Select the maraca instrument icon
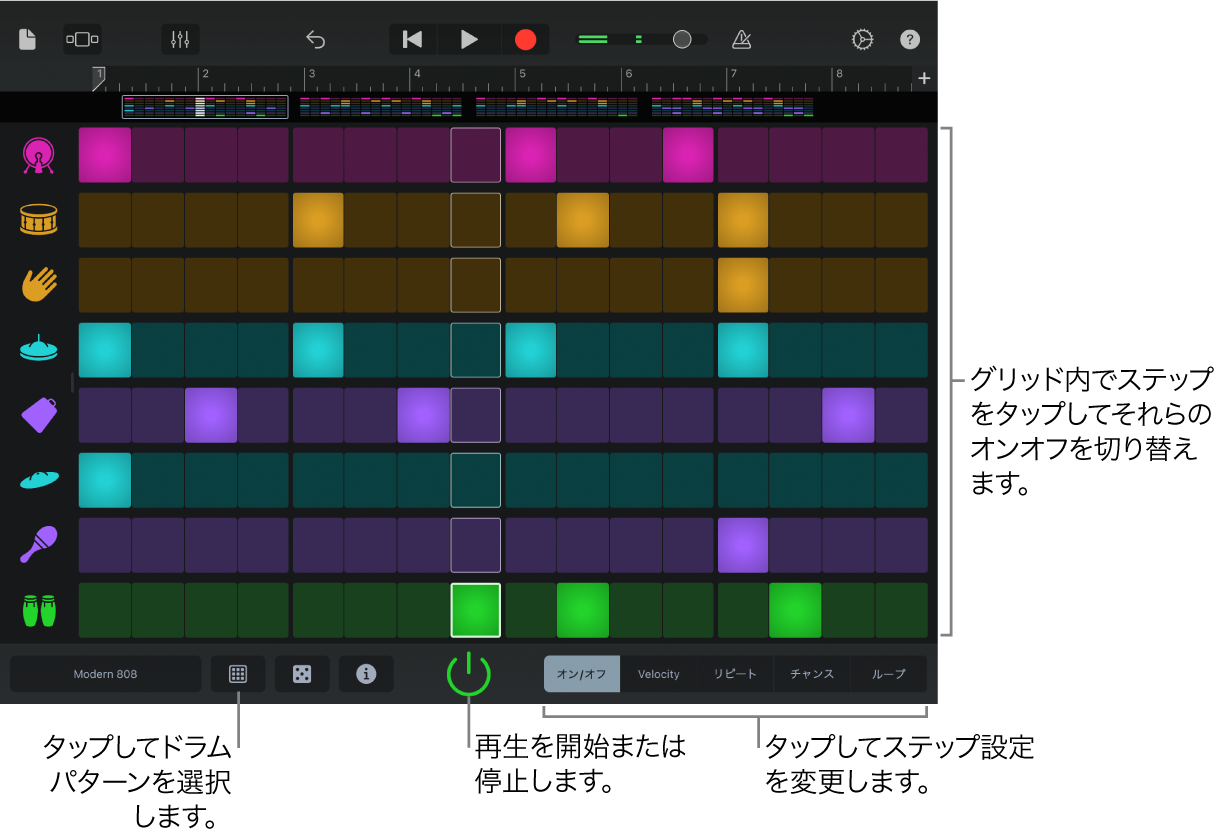 38,545
